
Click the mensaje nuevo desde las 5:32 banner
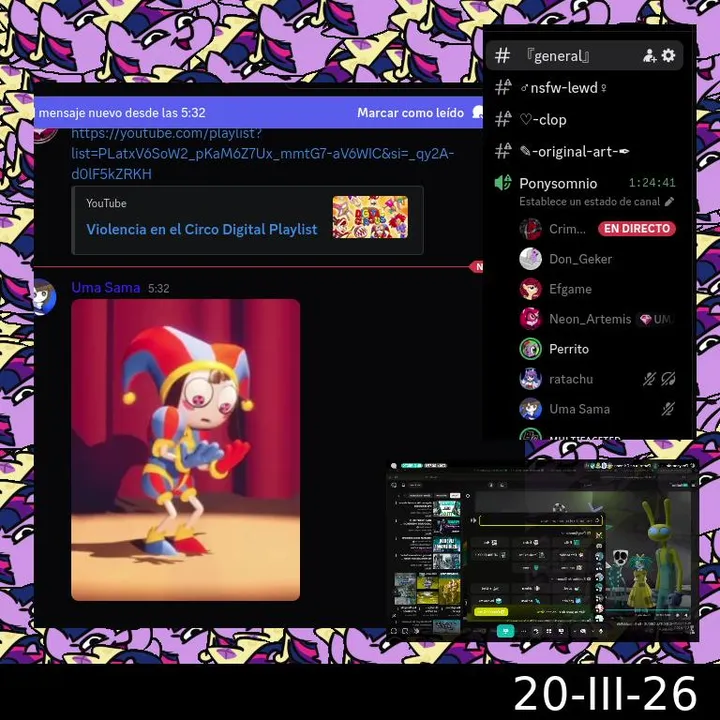[258, 112]
